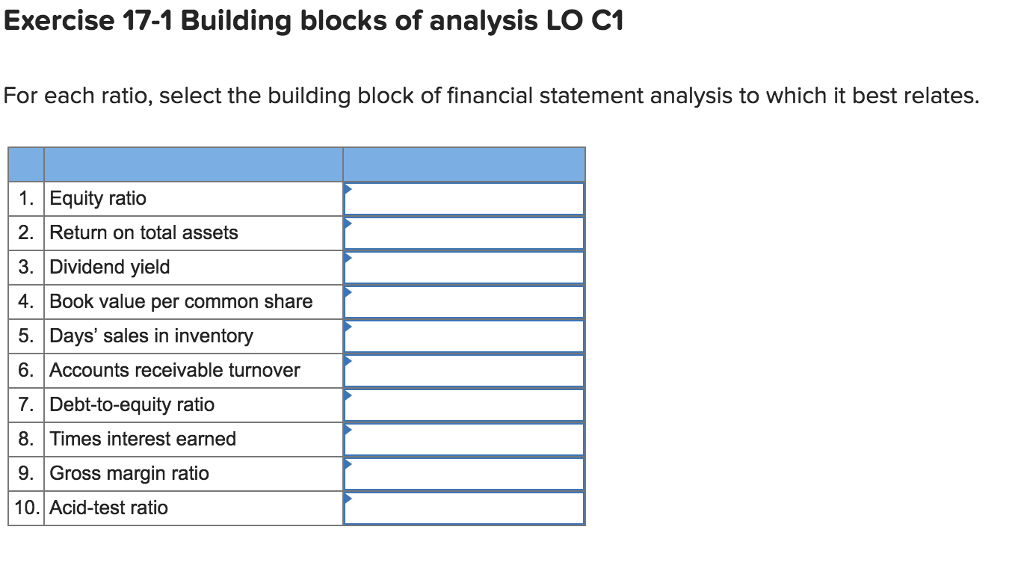This screenshot has width=1024, height=583.
Task: Open the answer dropdown for Equity ratio
Action: click(464, 198)
